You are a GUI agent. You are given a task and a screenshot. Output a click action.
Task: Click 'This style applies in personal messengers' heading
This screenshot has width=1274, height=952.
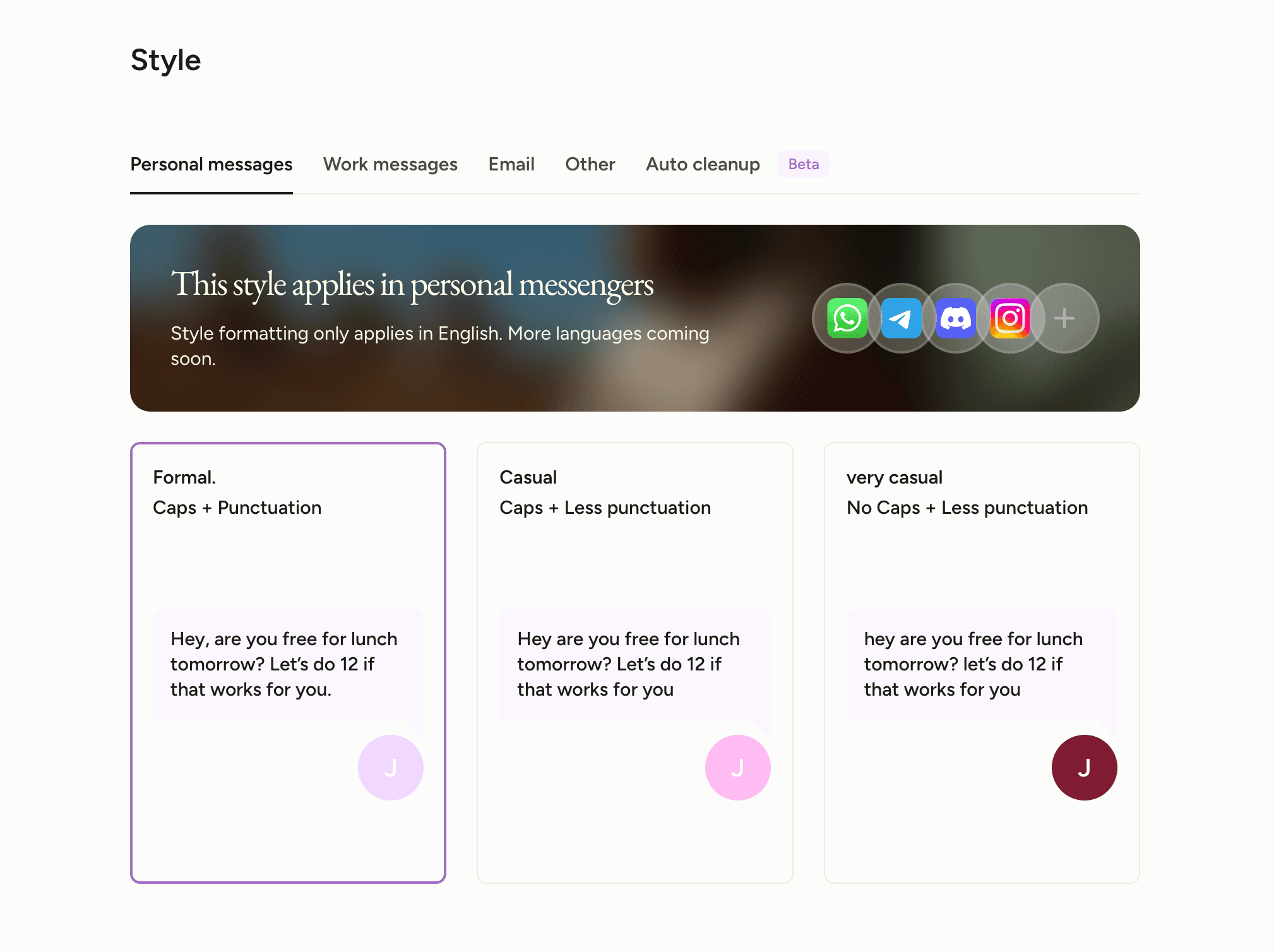click(412, 285)
